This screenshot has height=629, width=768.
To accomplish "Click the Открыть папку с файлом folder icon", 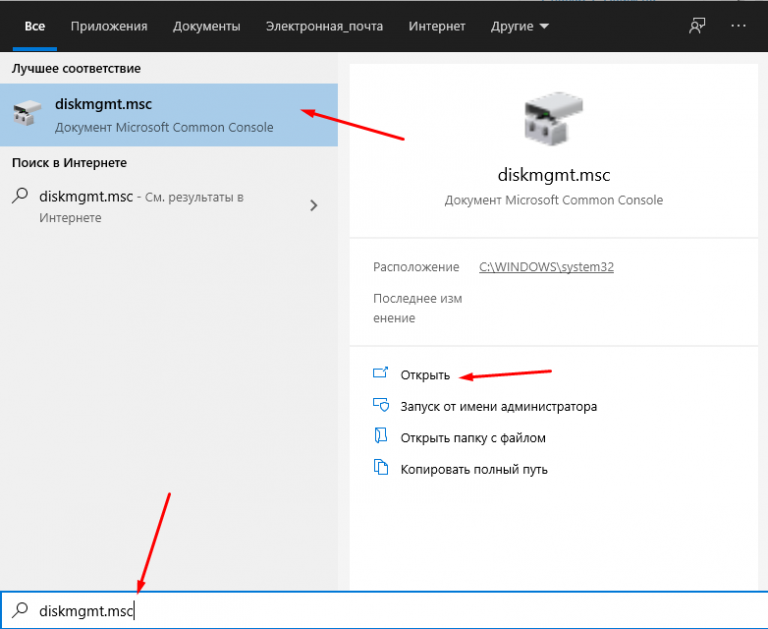I will (380, 437).
